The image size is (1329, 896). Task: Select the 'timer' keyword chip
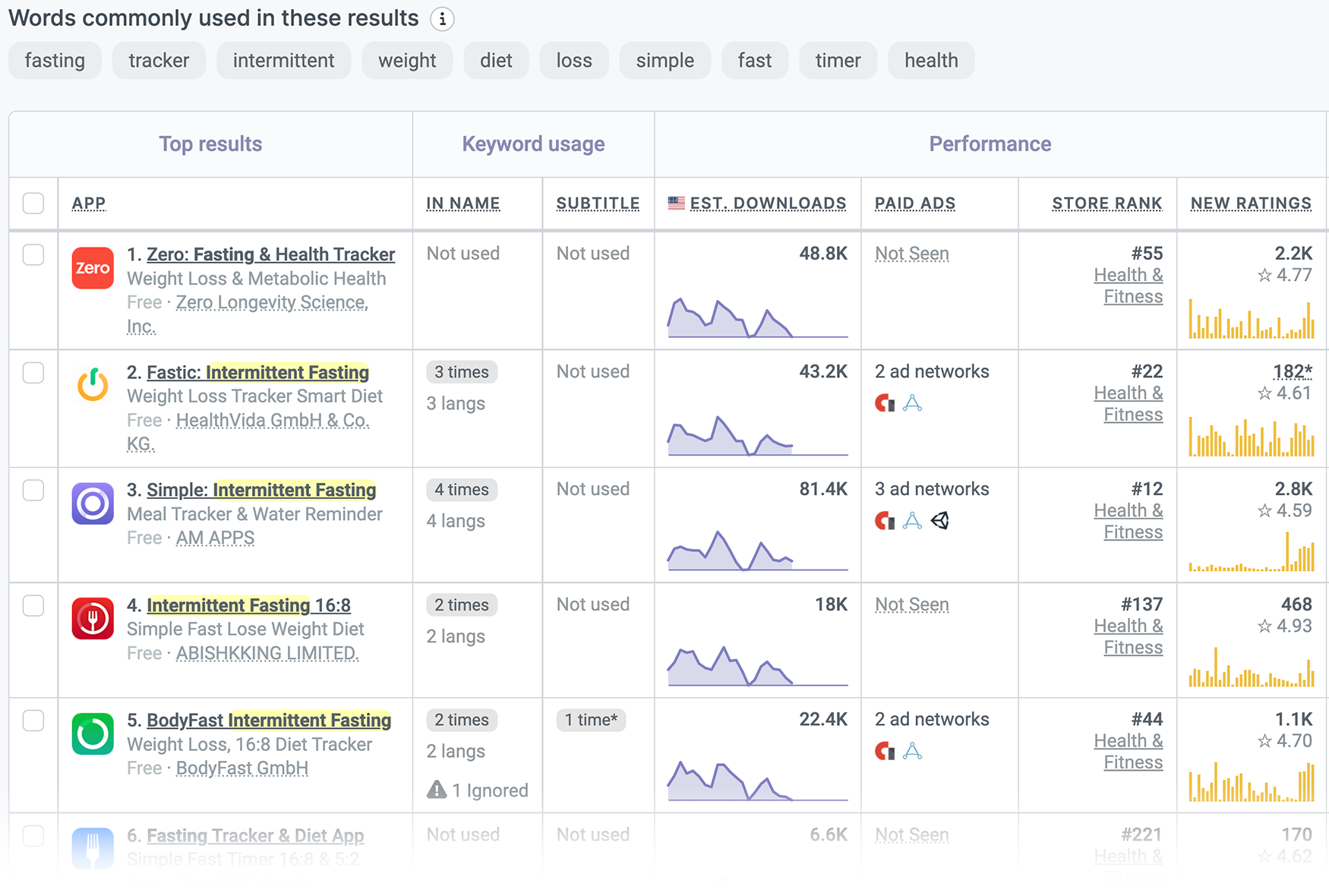point(838,61)
